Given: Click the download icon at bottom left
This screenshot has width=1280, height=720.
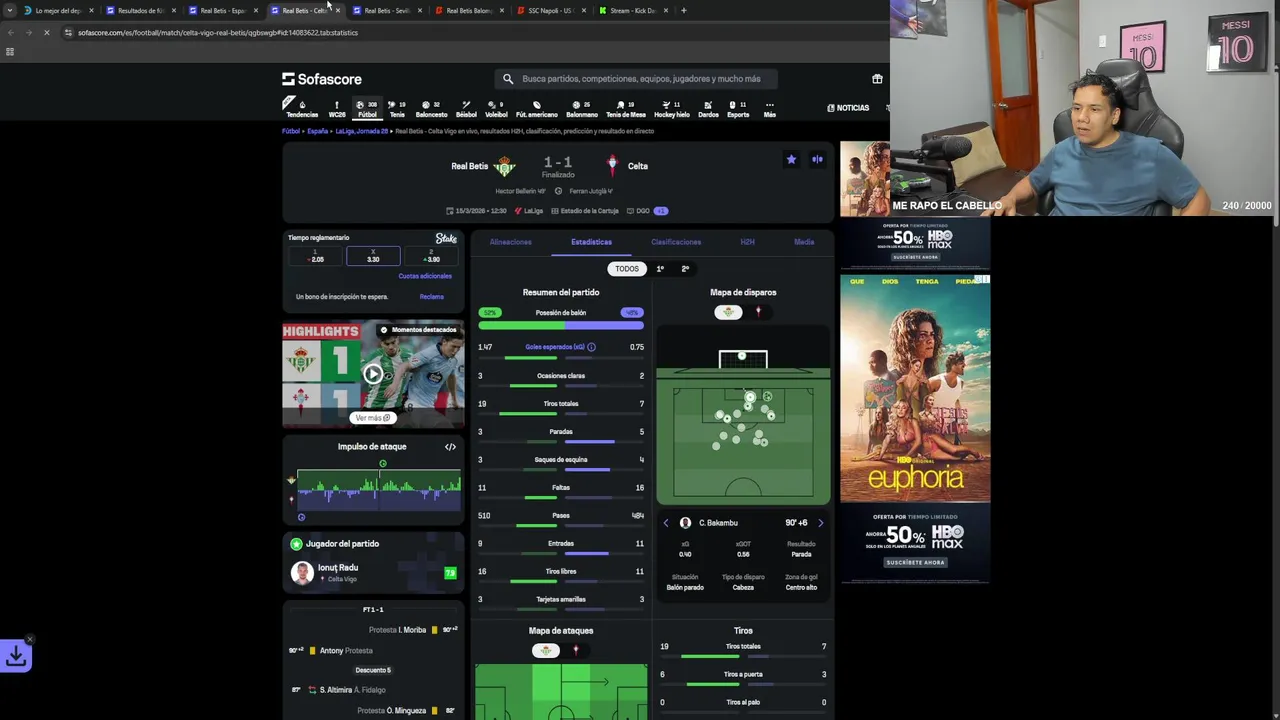Looking at the screenshot, I should tap(16, 656).
